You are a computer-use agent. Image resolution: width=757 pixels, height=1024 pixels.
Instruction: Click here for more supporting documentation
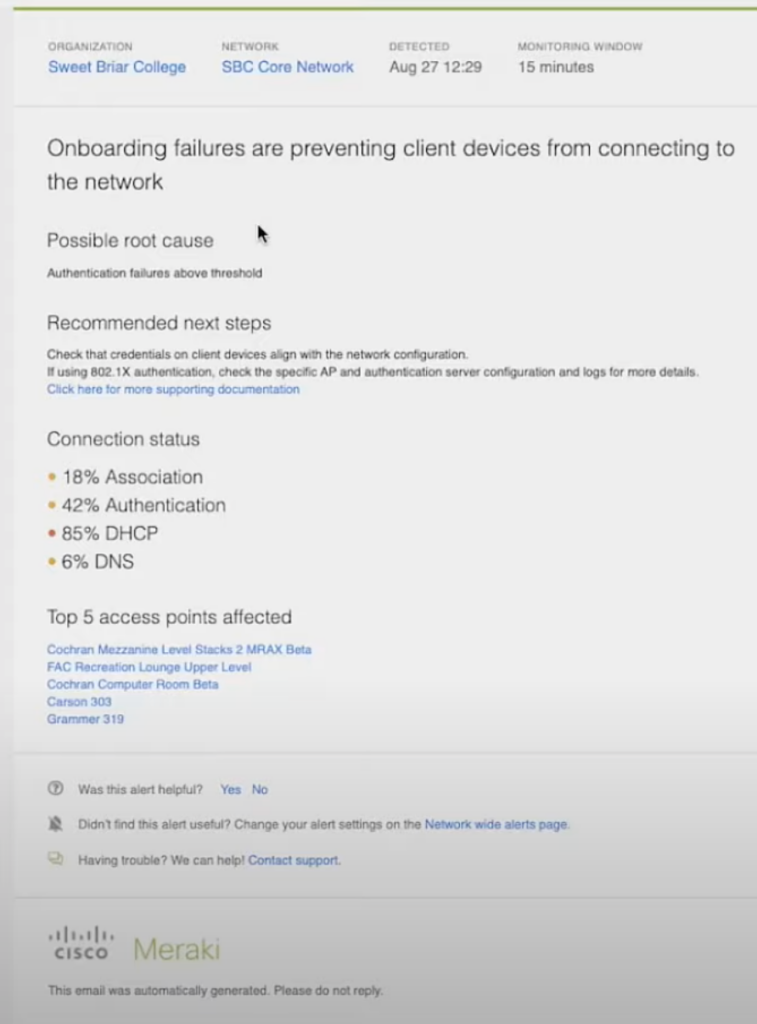pos(173,389)
